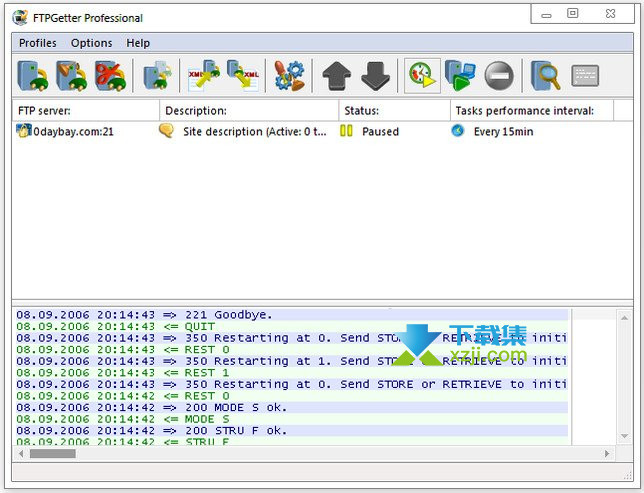Click the blue clock interval icon
The image size is (644, 493).
coord(458,131)
